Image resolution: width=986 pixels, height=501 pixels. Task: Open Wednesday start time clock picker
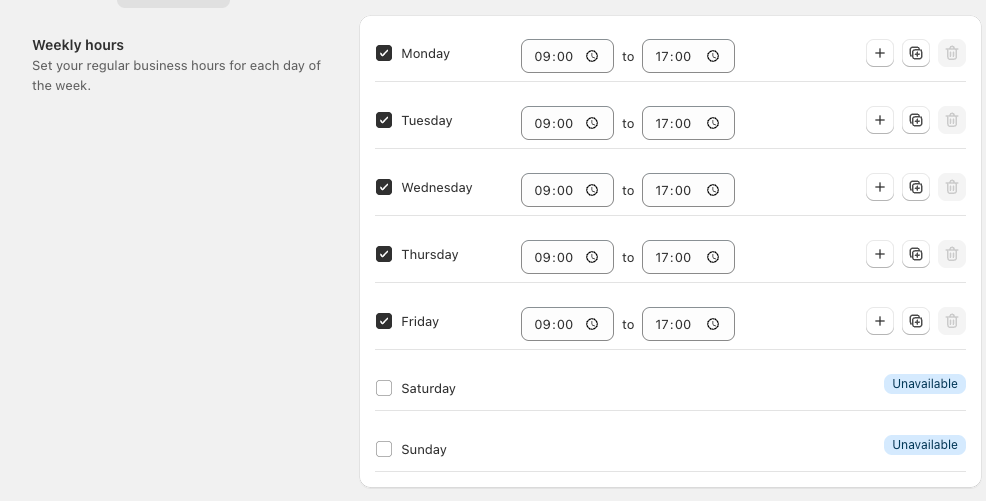click(x=592, y=190)
